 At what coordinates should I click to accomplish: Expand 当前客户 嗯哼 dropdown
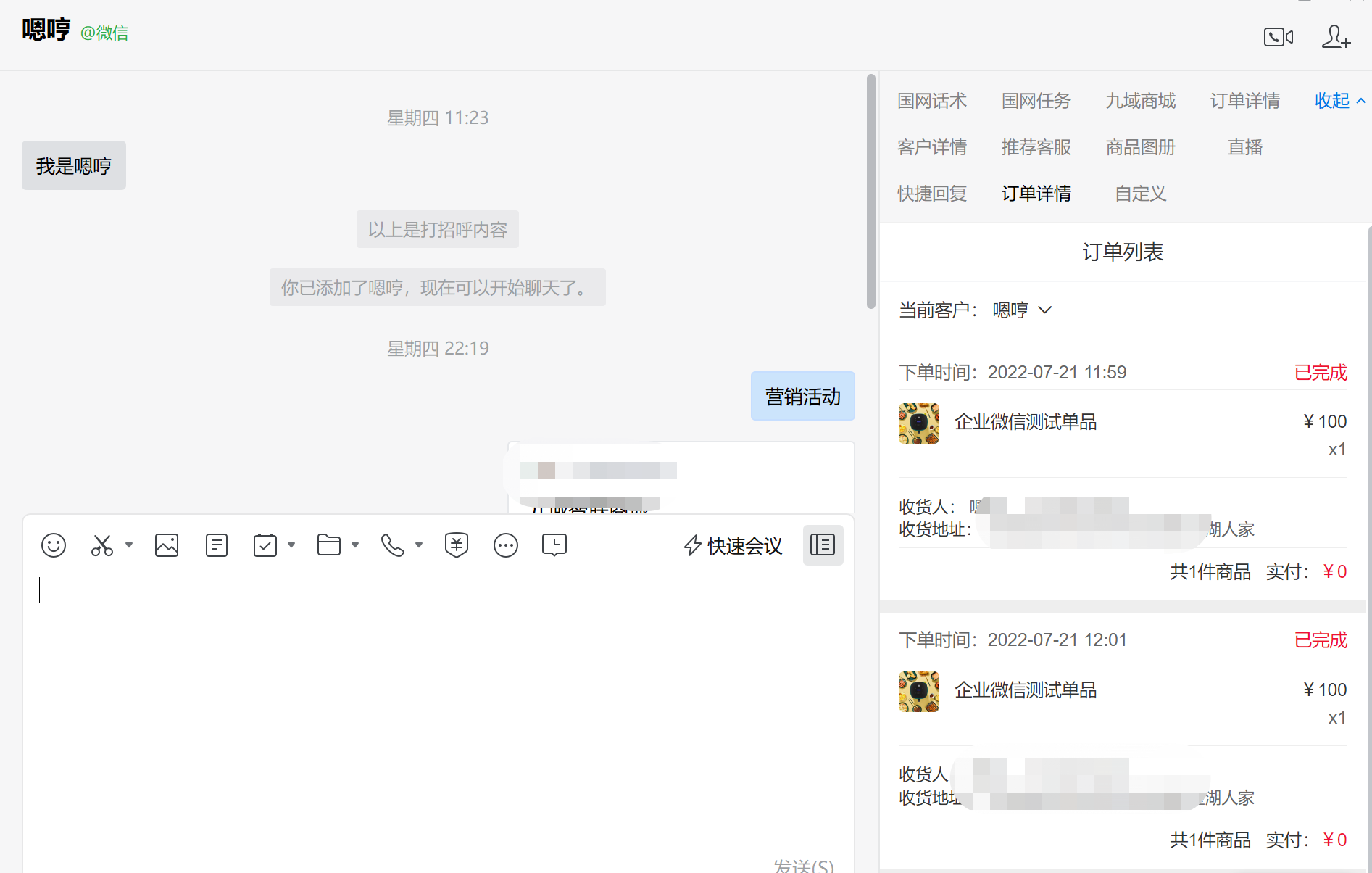pos(1022,310)
